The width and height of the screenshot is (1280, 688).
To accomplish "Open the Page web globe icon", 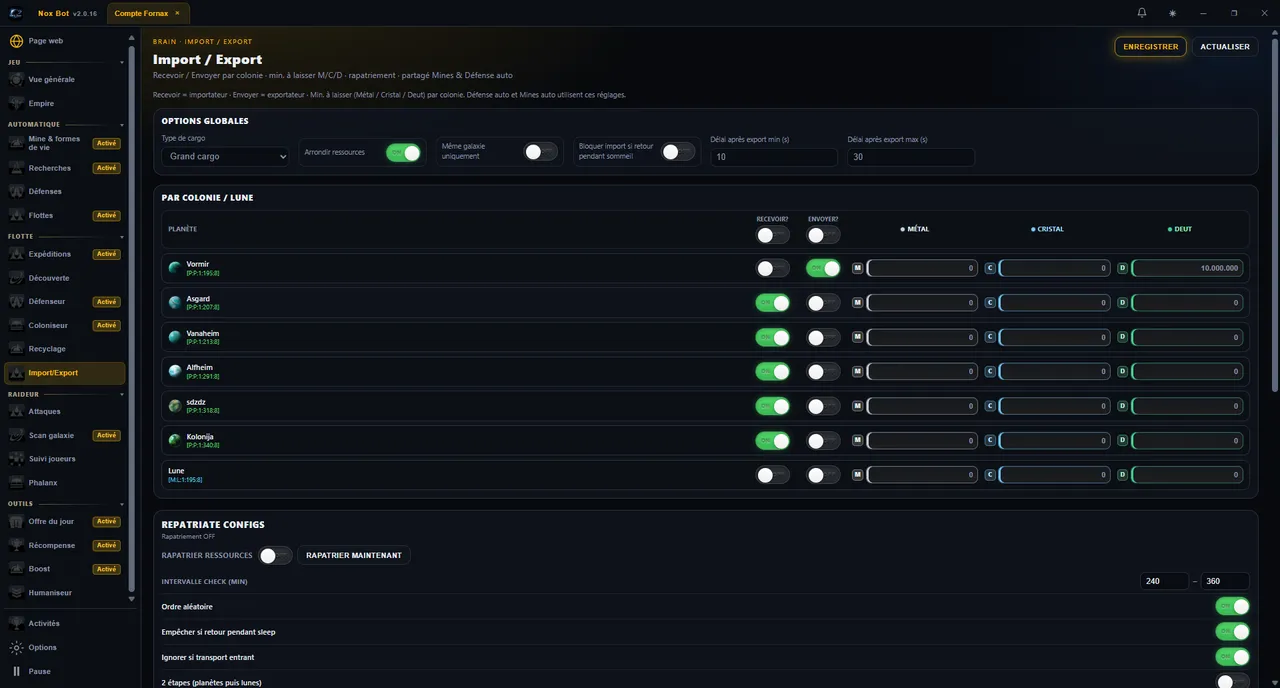I will (16, 41).
